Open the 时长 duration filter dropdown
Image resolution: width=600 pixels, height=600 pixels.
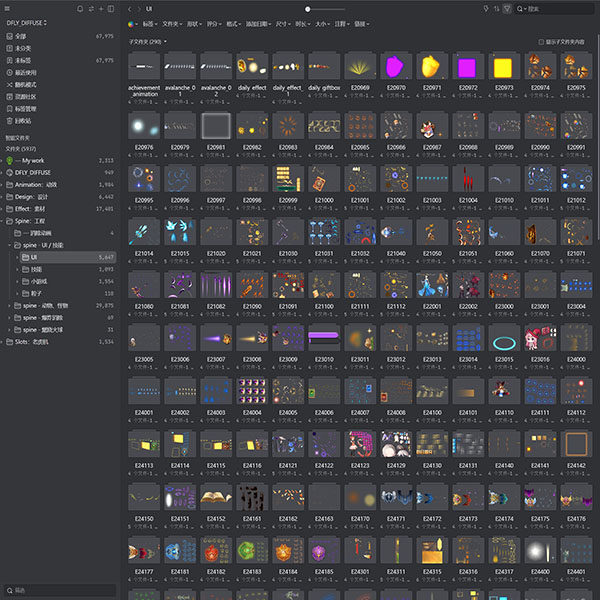[x=303, y=24]
